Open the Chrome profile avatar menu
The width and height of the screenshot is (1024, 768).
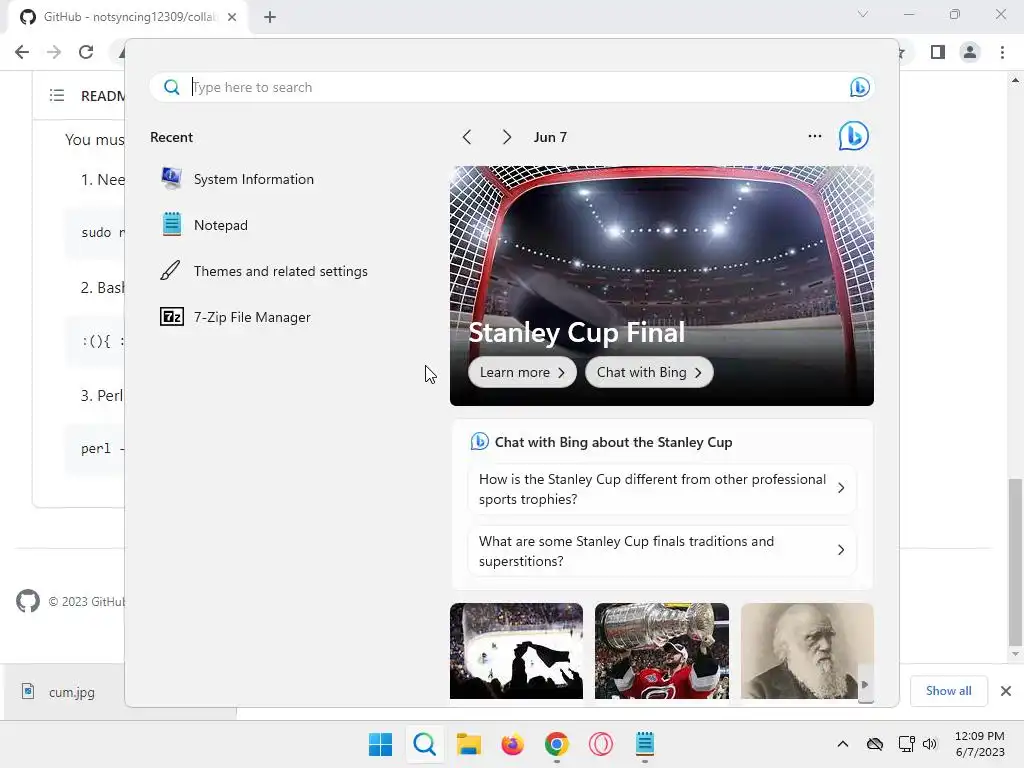click(x=970, y=52)
